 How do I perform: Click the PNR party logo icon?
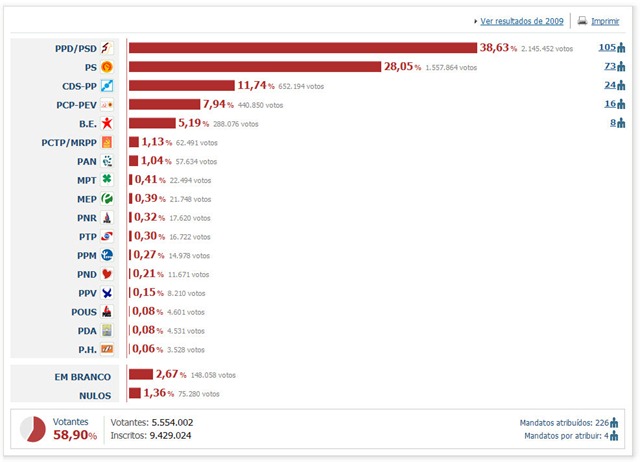107,218
